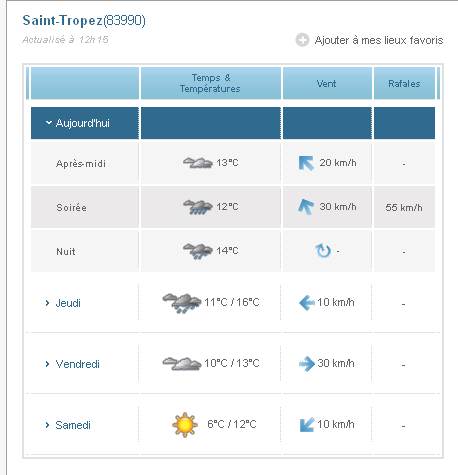Click the northwest wind arrow at 20 km/h
Image resolution: width=458 pixels, height=475 pixels.
306,163
